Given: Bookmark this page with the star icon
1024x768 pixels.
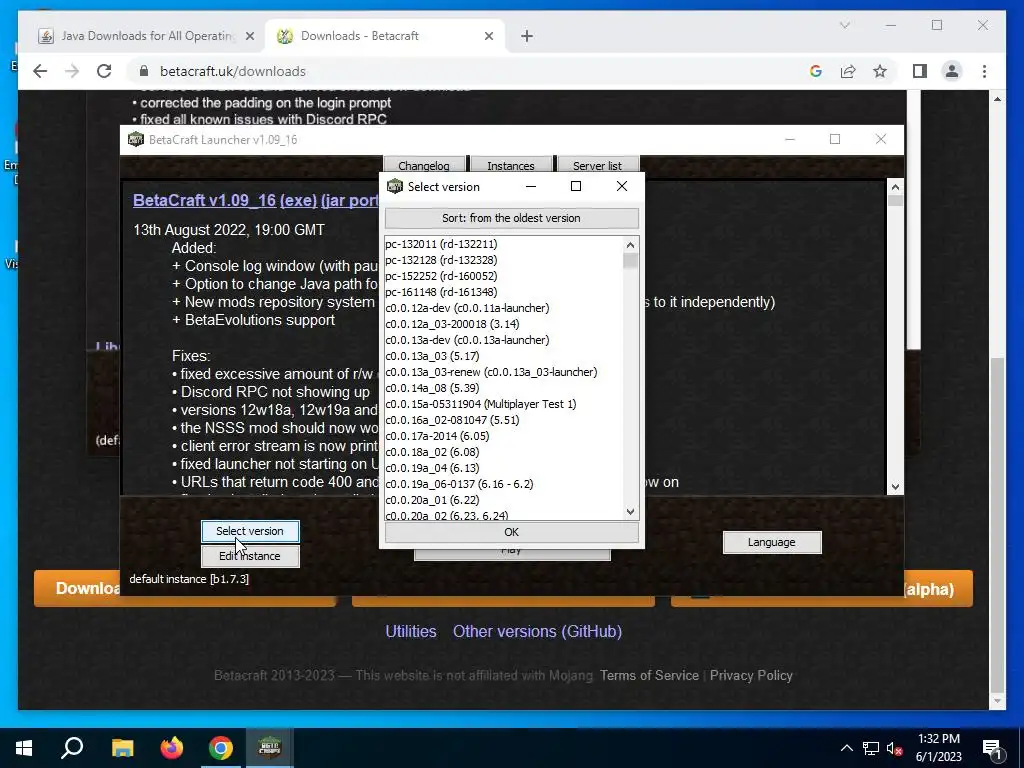Looking at the screenshot, I should [x=880, y=71].
